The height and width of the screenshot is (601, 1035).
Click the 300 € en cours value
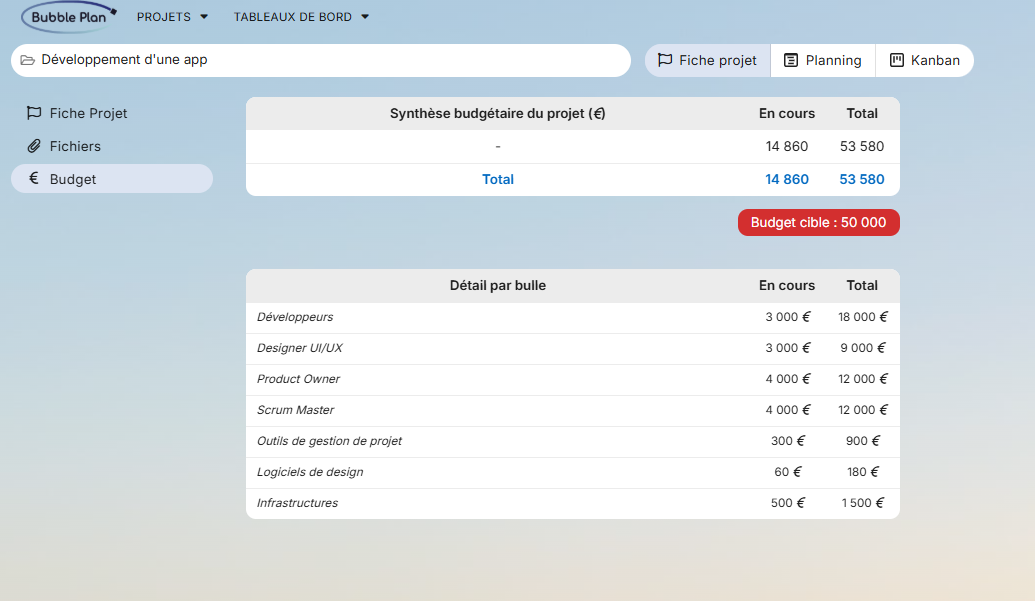787,441
